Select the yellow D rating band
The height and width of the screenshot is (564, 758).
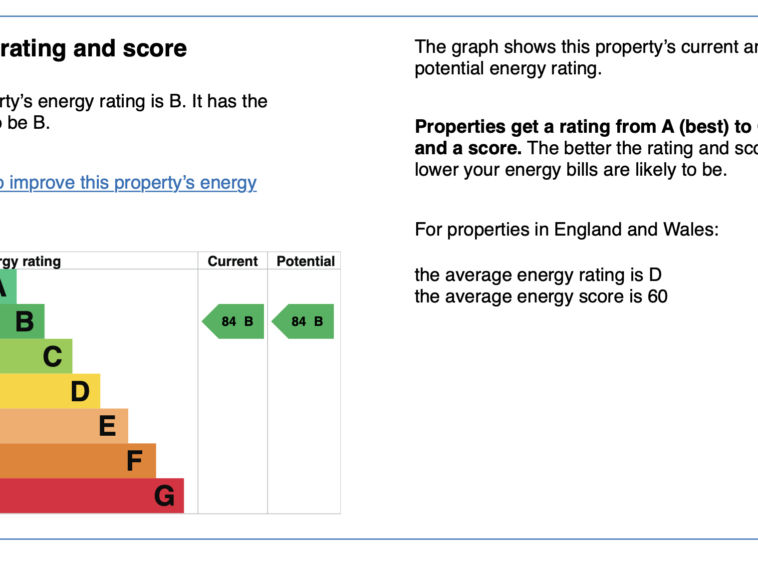pos(50,391)
